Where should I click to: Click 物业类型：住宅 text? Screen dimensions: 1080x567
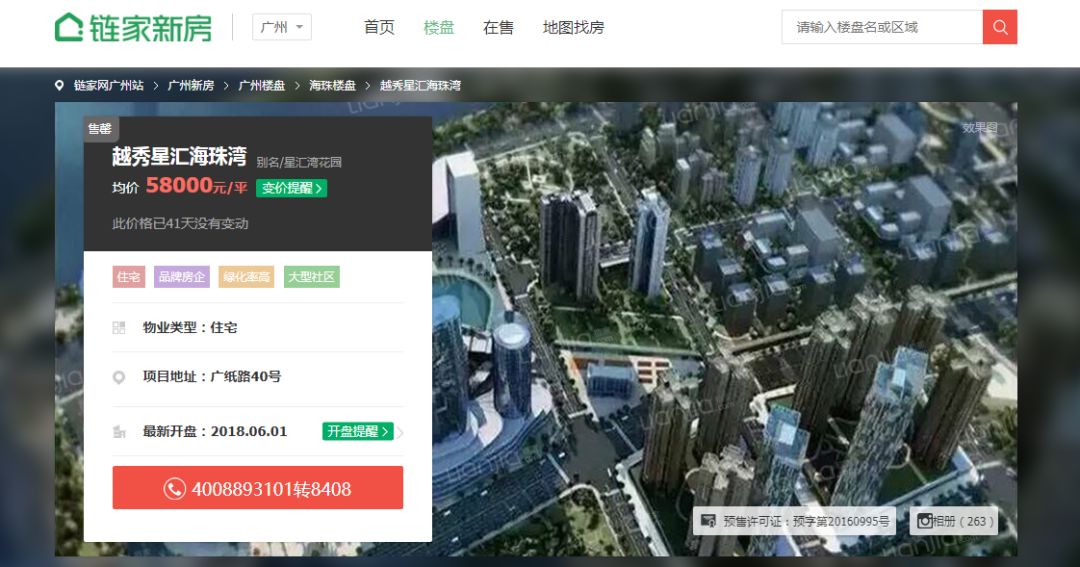pyautogui.click(x=190, y=327)
